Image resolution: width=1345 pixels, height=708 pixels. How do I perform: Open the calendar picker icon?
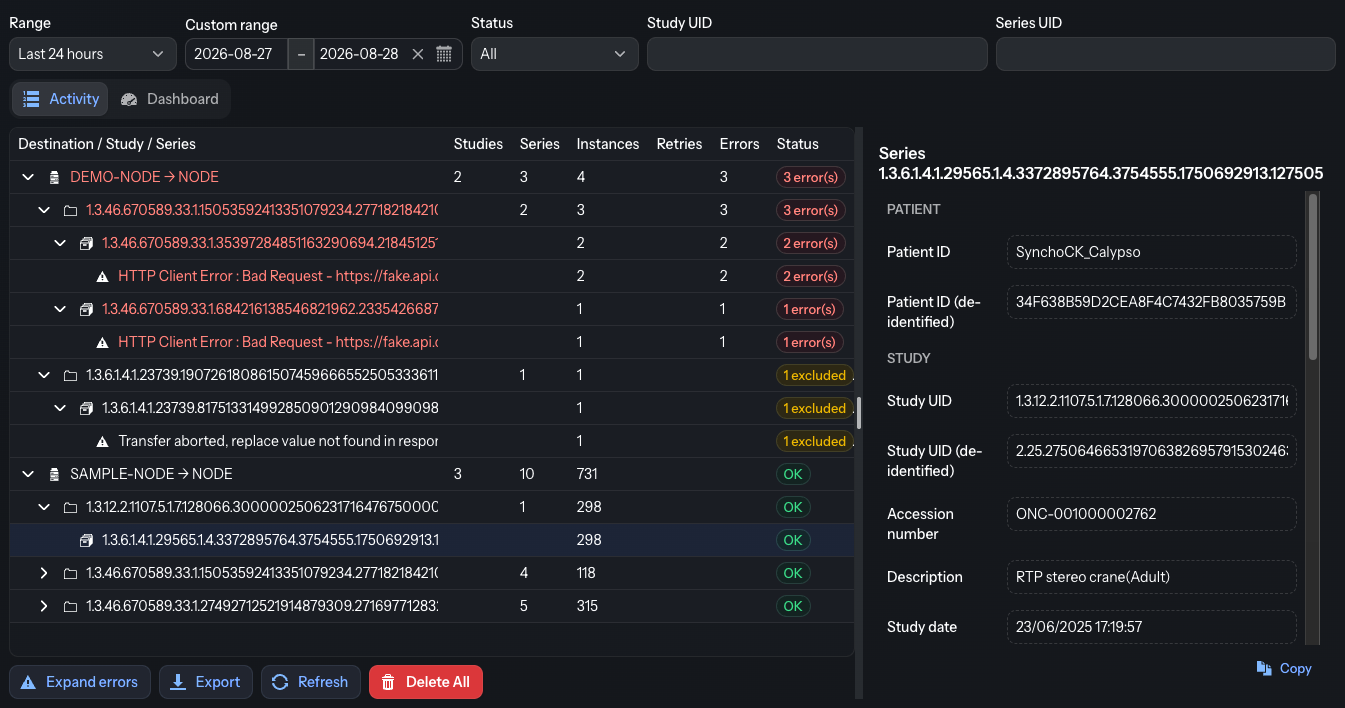coord(444,54)
